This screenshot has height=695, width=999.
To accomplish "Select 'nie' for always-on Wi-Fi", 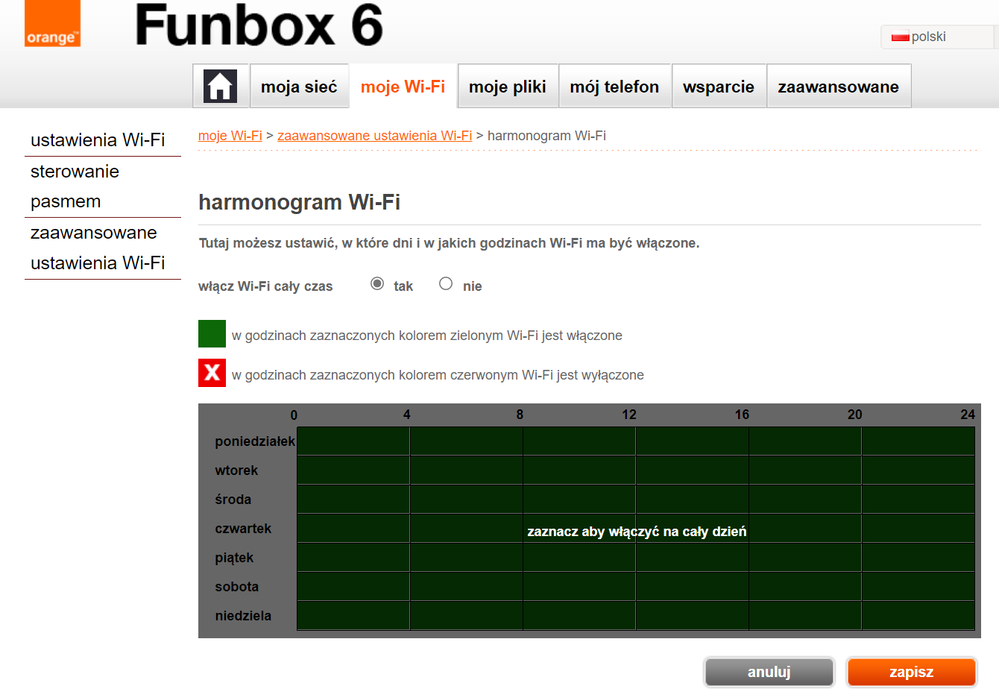I will click(446, 283).
